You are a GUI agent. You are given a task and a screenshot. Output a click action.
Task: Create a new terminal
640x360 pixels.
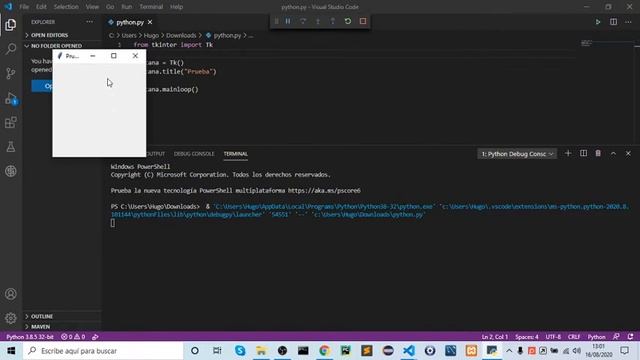(568, 153)
